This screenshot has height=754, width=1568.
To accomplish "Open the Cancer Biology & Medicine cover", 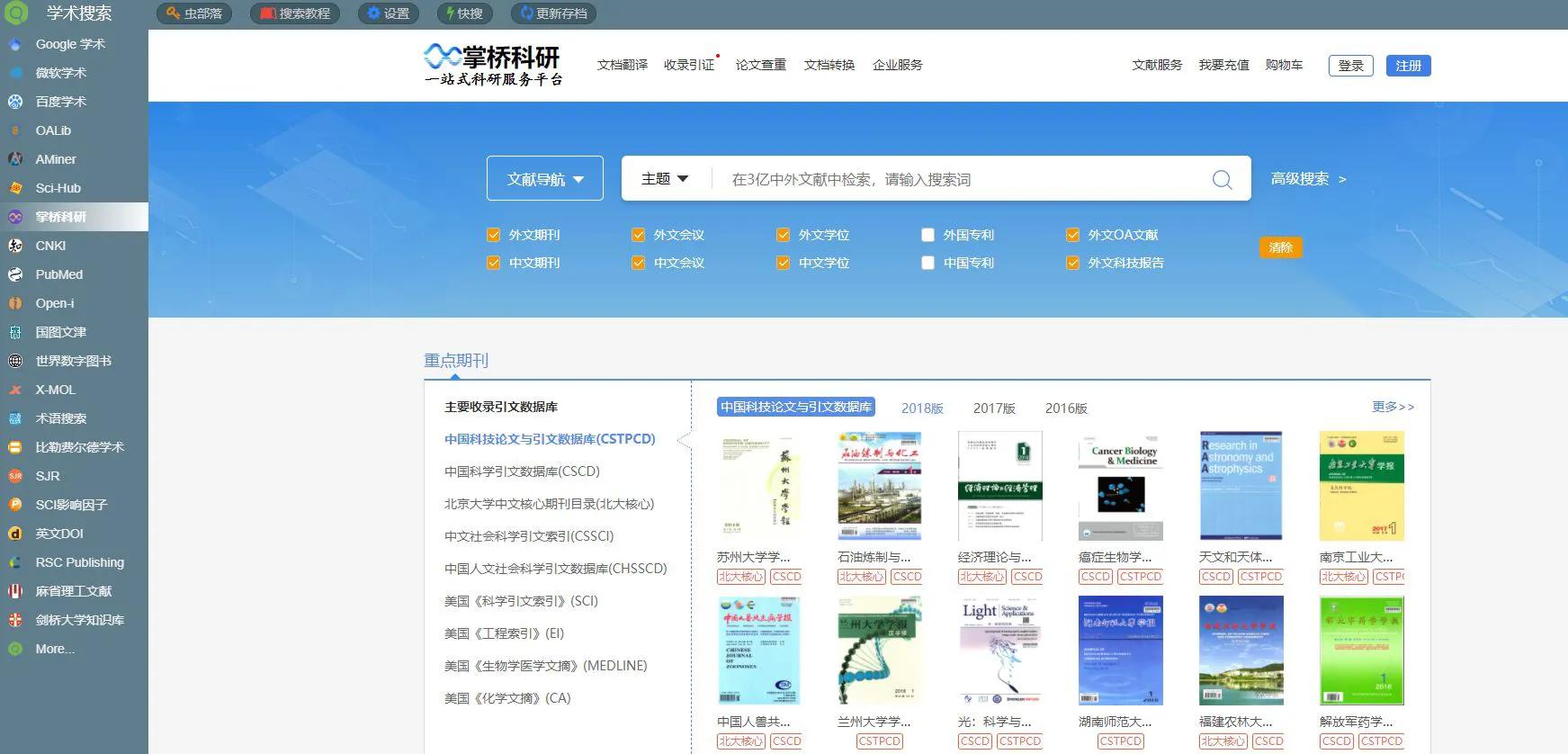I will (1121, 486).
